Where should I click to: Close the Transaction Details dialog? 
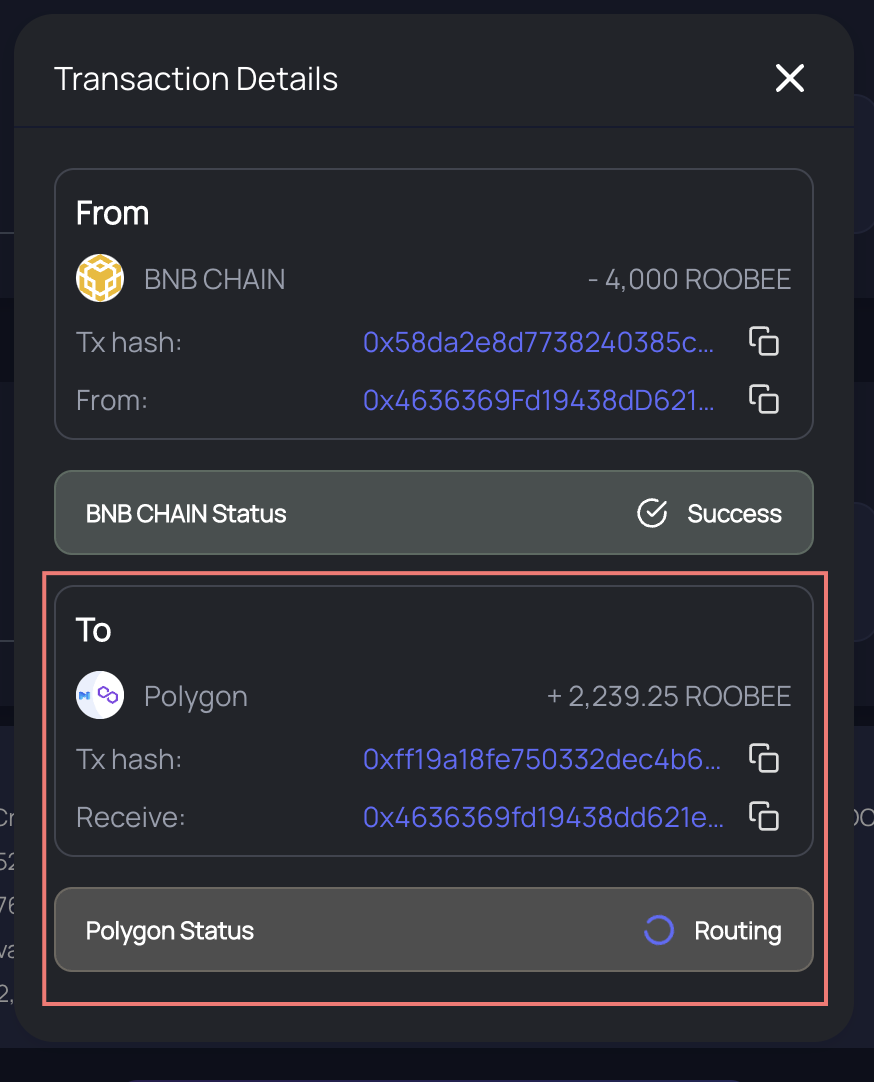[x=789, y=78]
